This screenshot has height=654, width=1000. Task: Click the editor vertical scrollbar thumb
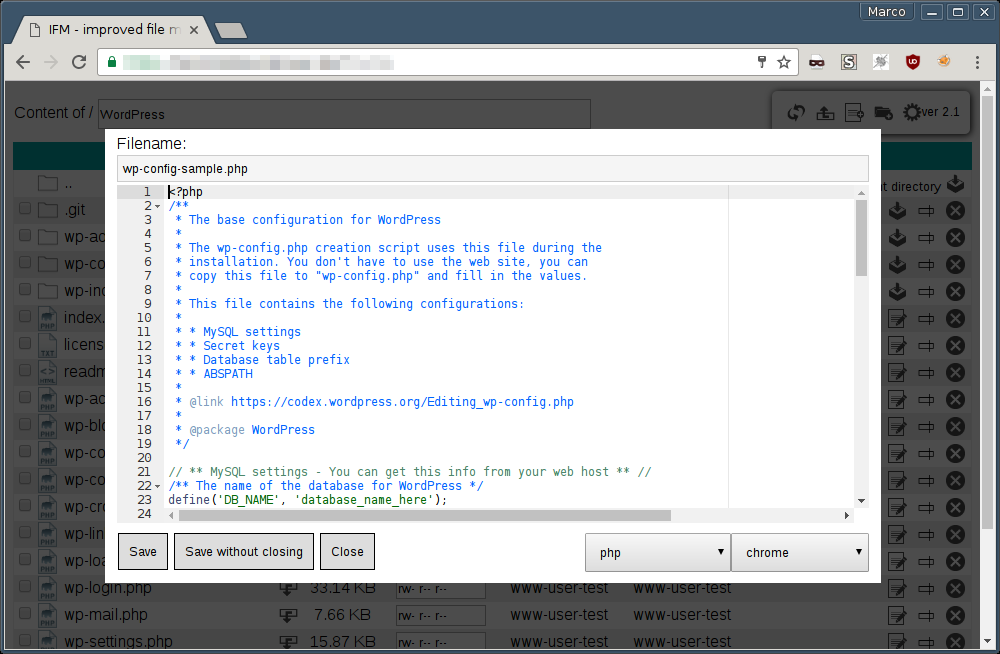862,238
